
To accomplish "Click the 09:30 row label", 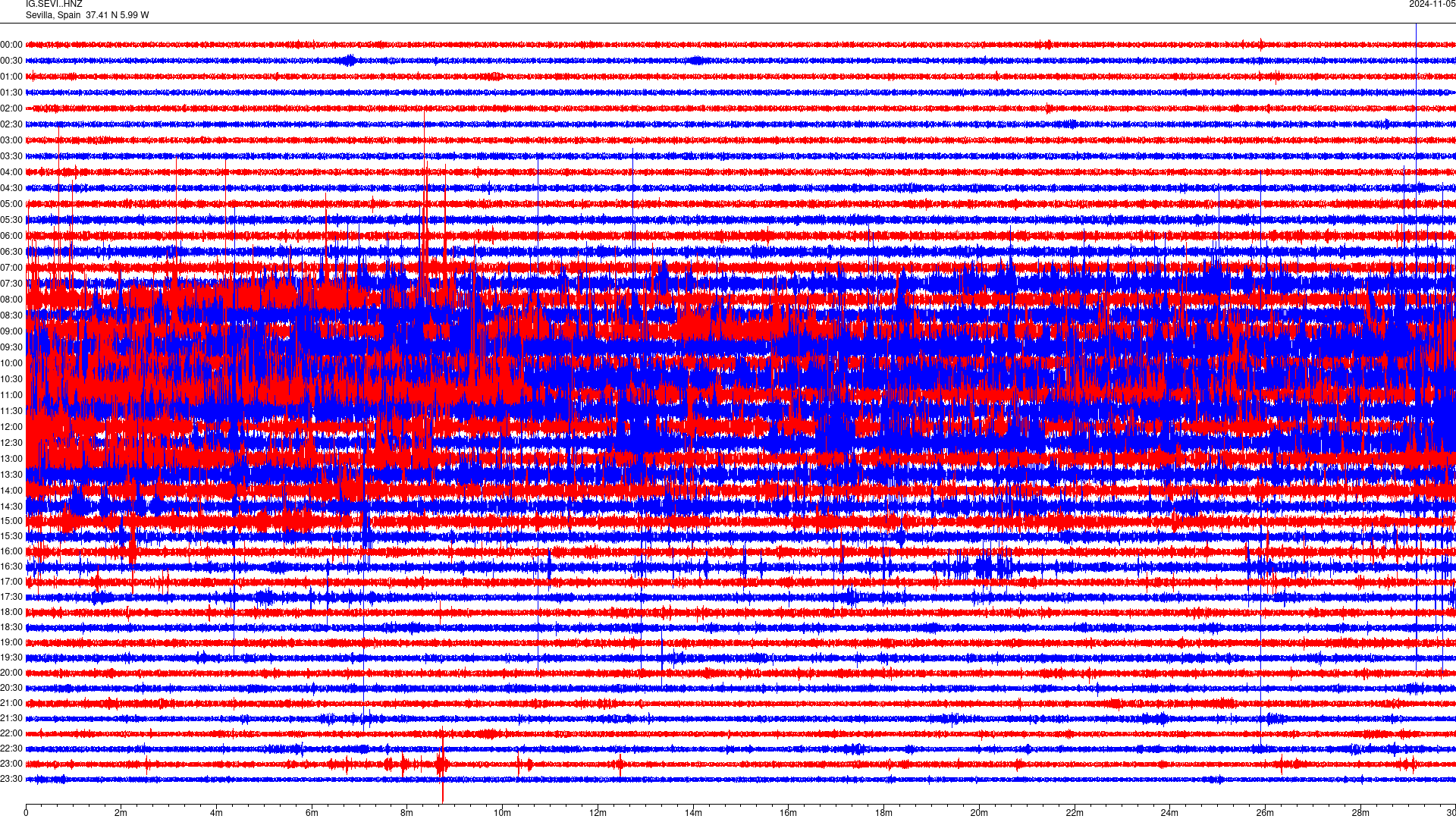I will pos(11,347).
